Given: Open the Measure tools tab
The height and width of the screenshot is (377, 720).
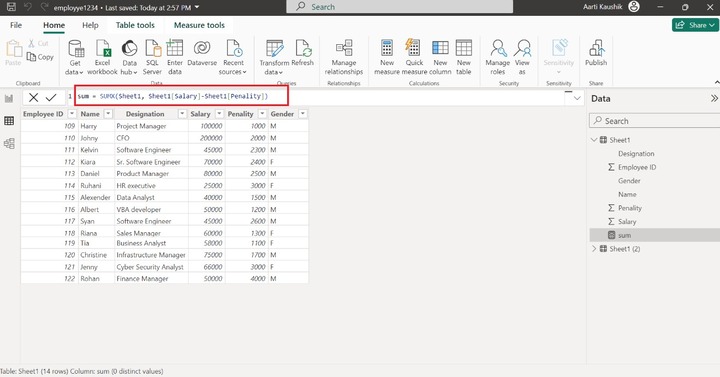Looking at the screenshot, I should click(199, 25).
